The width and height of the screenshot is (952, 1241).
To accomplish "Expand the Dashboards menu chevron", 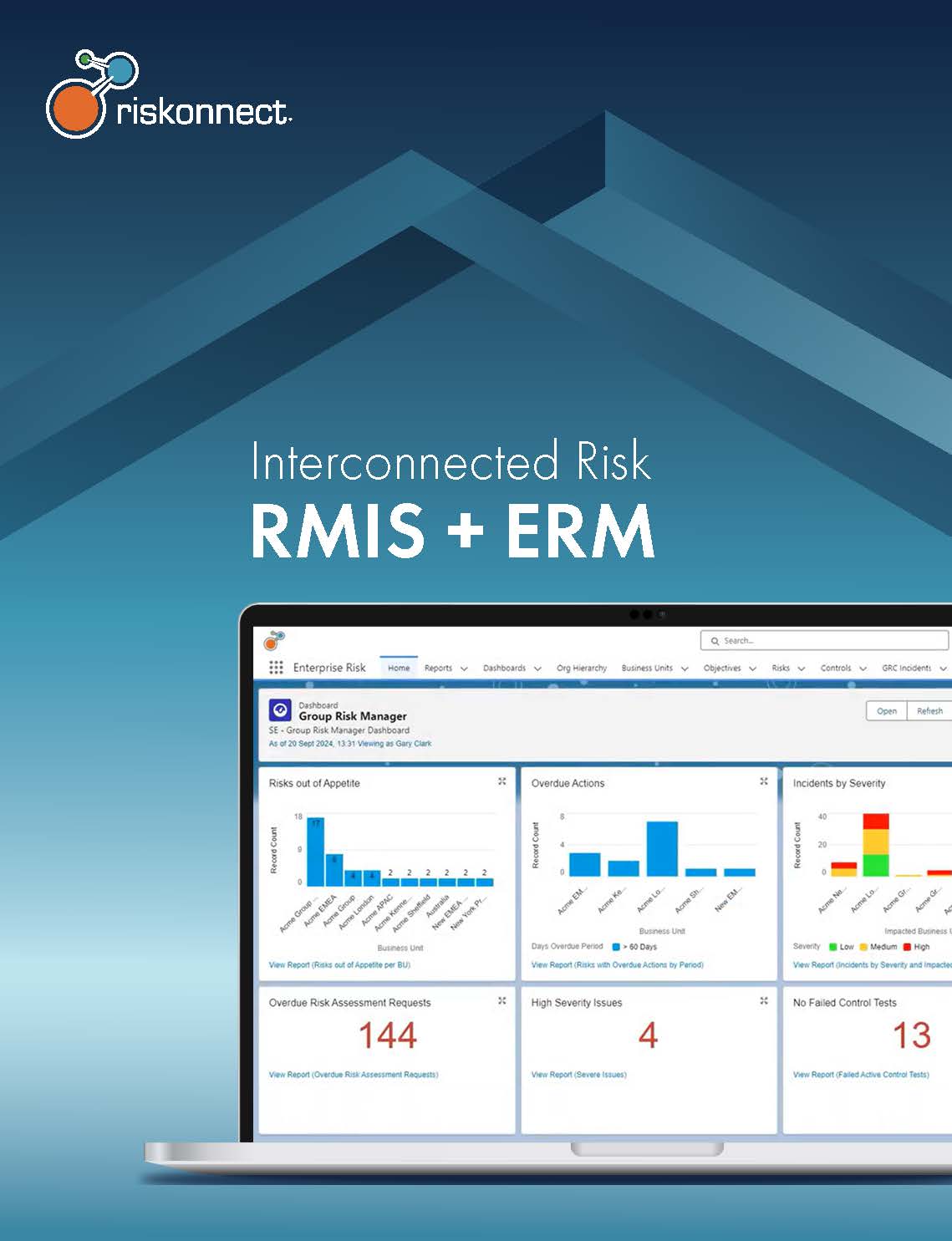I will click(x=537, y=669).
